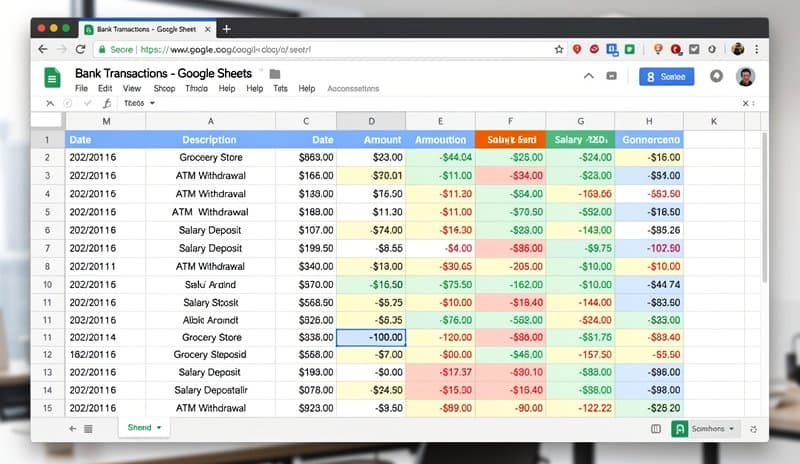Click the Grocery Steposid cell
Screen dimensions: 800x464
click(x=210, y=354)
